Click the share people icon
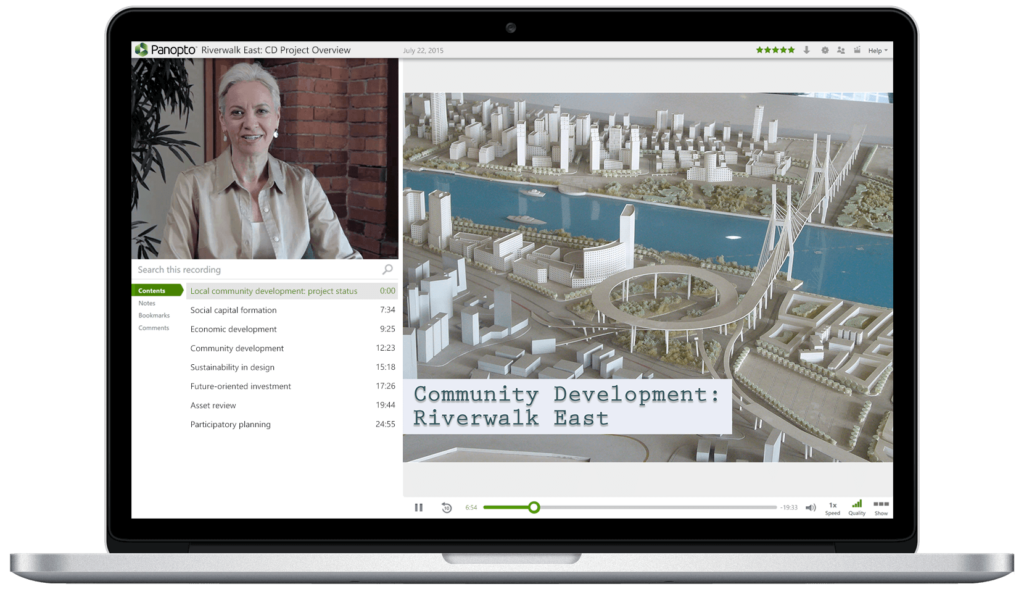This screenshot has height=605, width=1024. (x=840, y=50)
